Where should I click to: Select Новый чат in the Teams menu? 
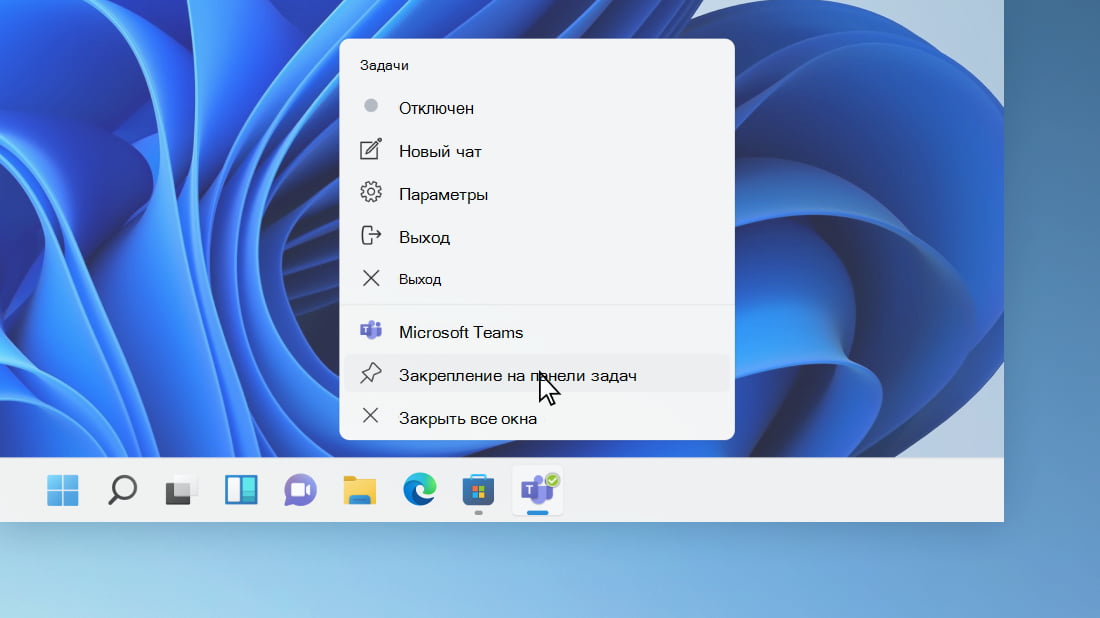[440, 150]
